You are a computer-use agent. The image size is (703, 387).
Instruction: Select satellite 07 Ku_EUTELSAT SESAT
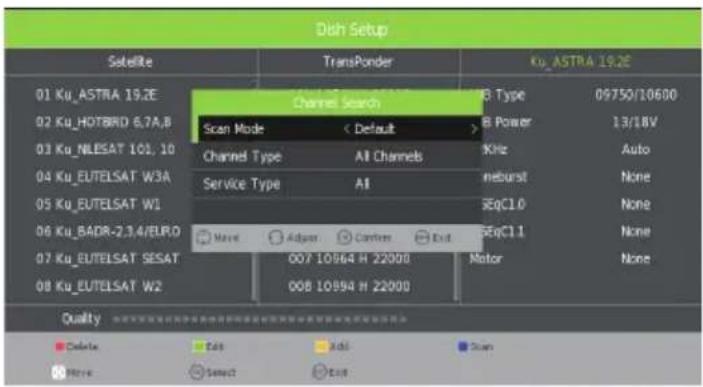click(107, 259)
